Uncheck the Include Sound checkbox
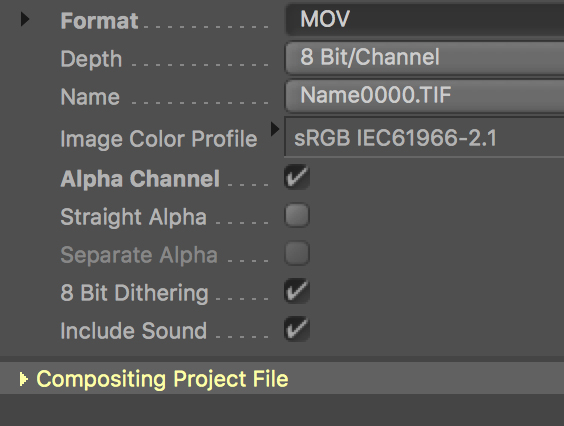The width and height of the screenshot is (564, 426). click(297, 329)
